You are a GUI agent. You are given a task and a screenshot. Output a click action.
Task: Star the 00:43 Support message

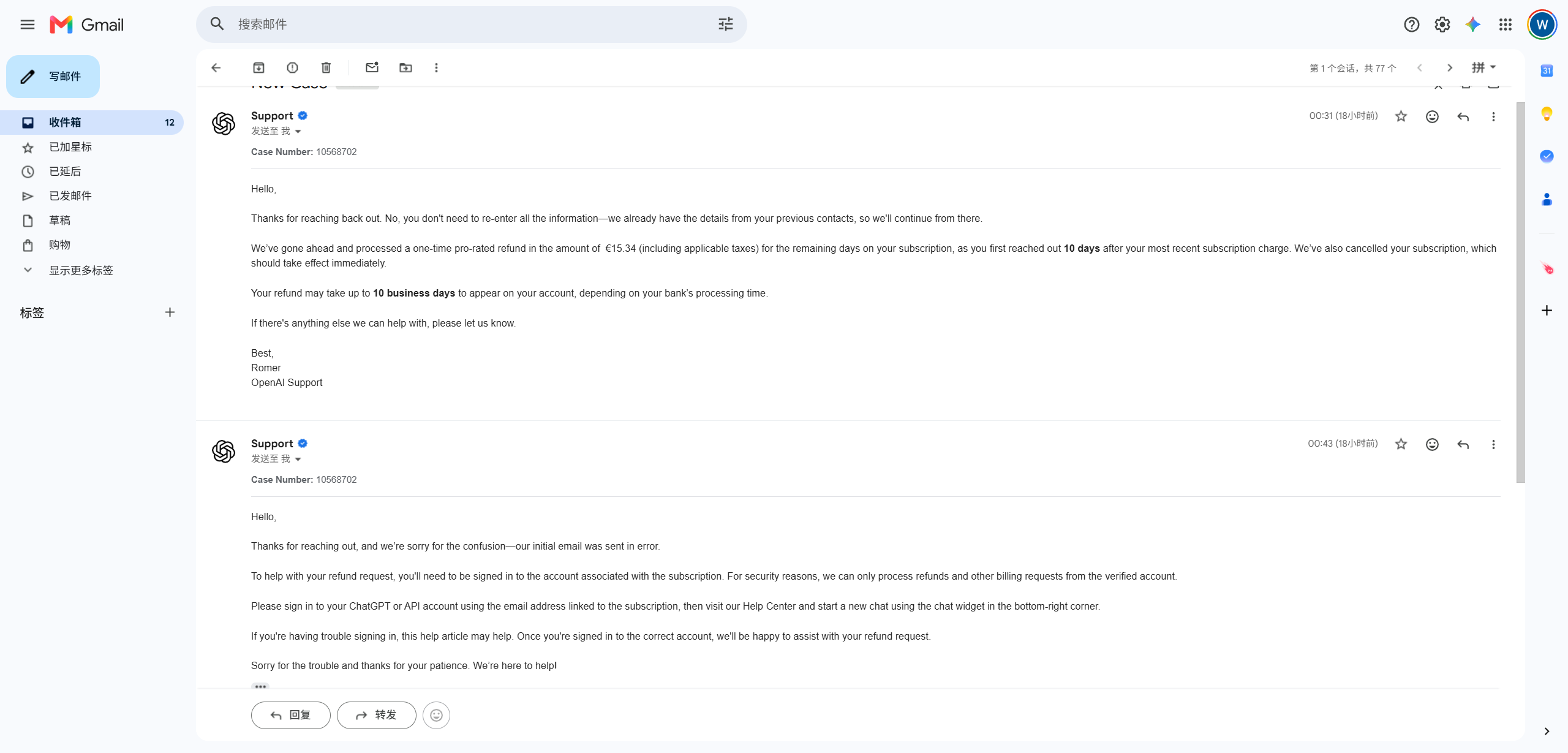[1401, 444]
